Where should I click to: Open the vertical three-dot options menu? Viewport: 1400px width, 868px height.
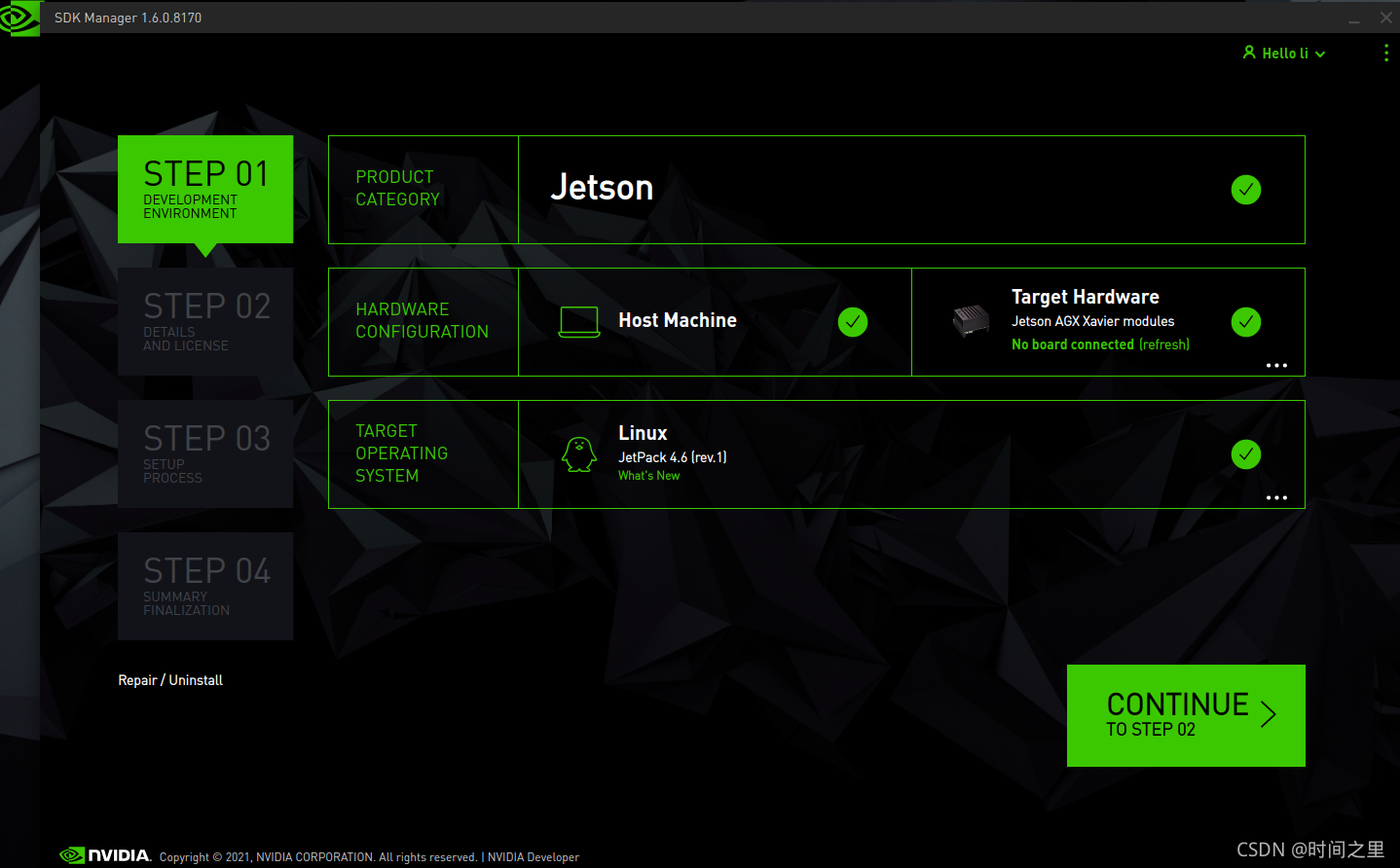pyautogui.click(x=1386, y=53)
